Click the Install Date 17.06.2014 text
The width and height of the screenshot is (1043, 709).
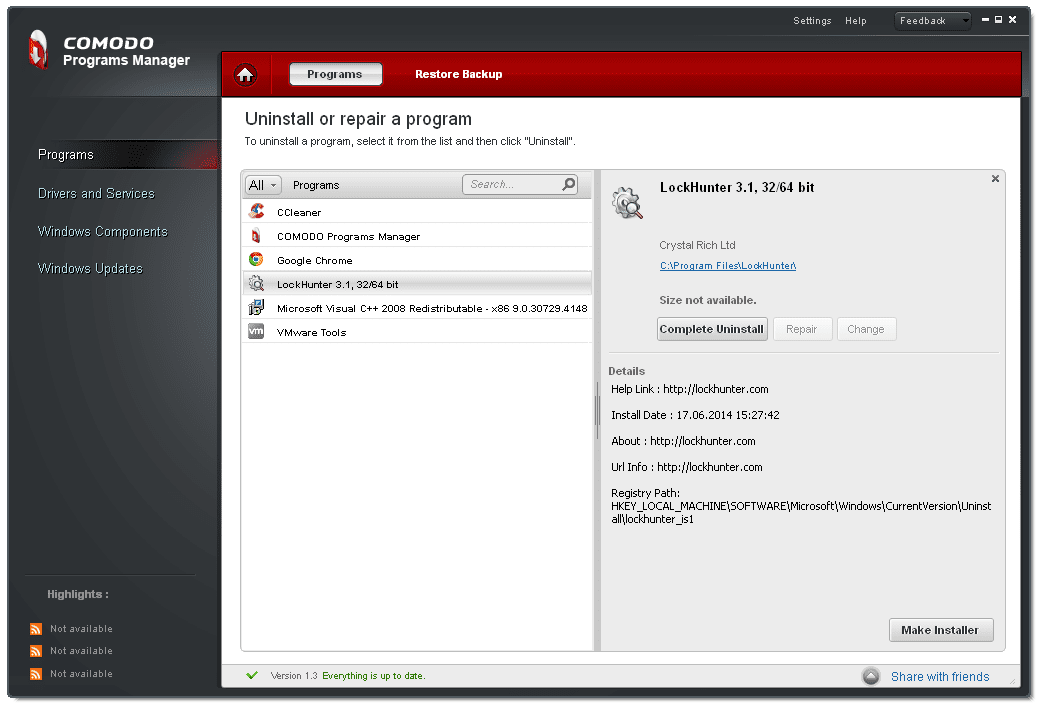695,415
